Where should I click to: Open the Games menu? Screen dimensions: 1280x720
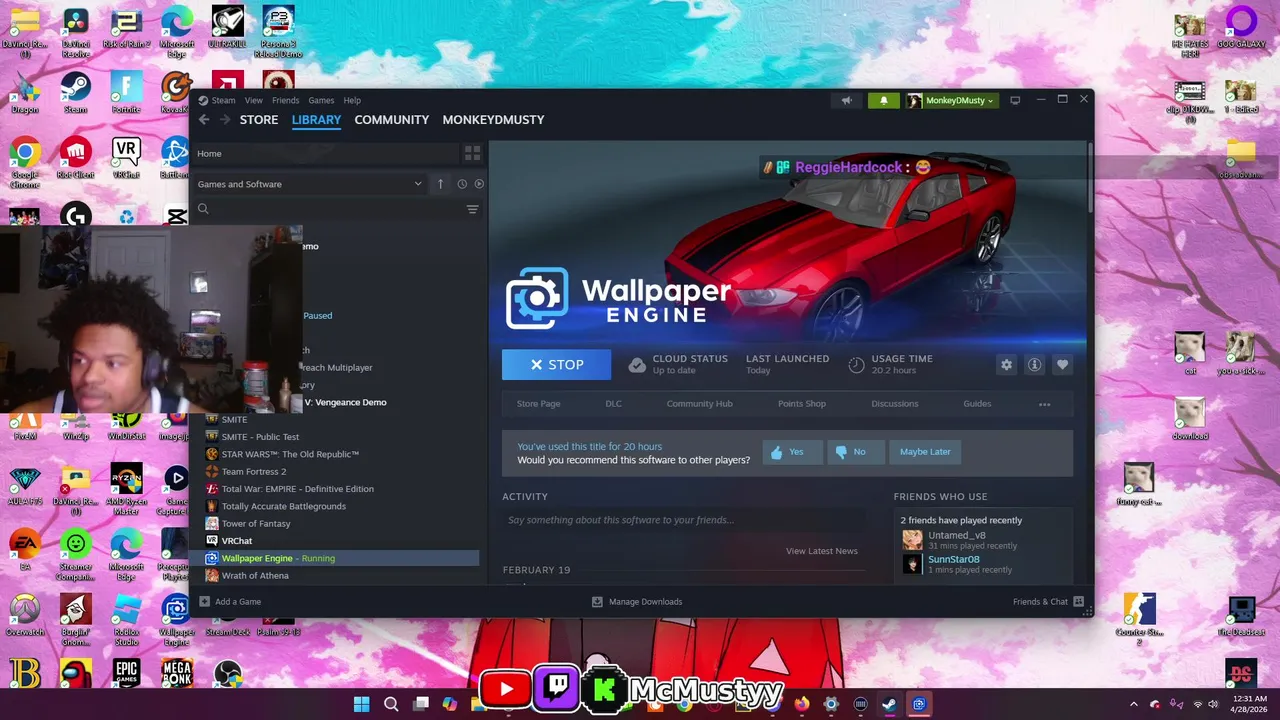click(321, 100)
